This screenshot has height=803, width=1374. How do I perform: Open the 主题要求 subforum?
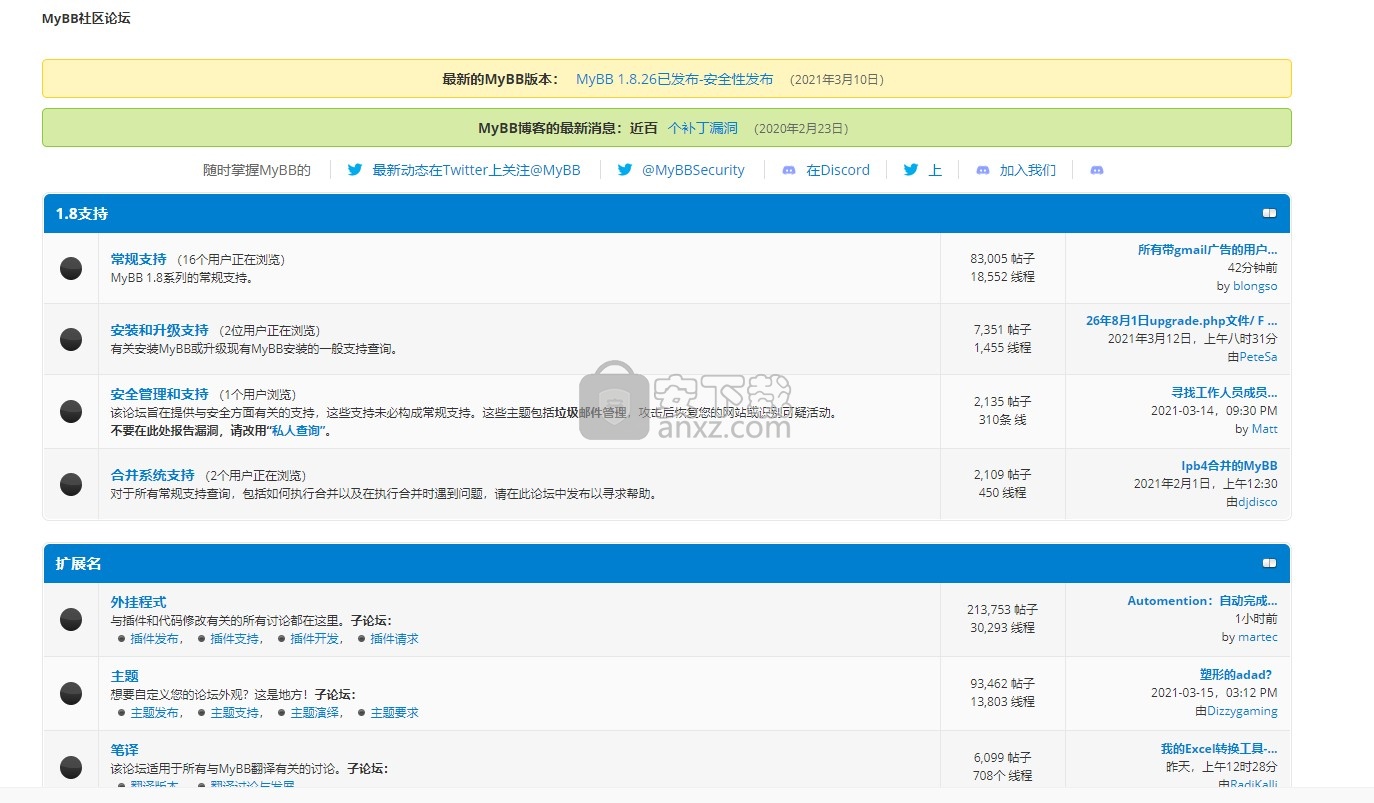pos(395,713)
